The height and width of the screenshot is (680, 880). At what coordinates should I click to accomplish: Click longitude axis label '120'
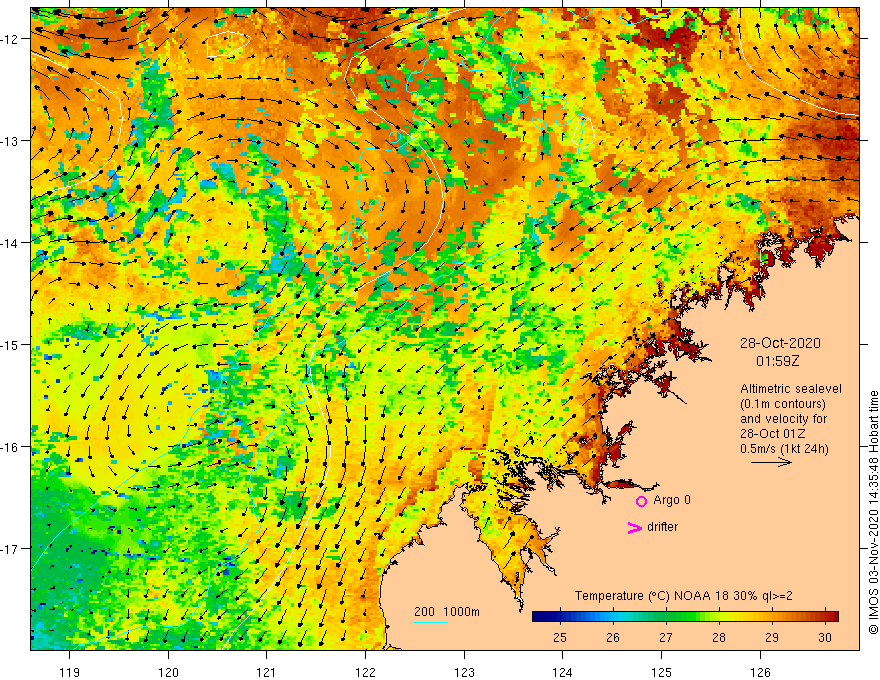point(168,672)
